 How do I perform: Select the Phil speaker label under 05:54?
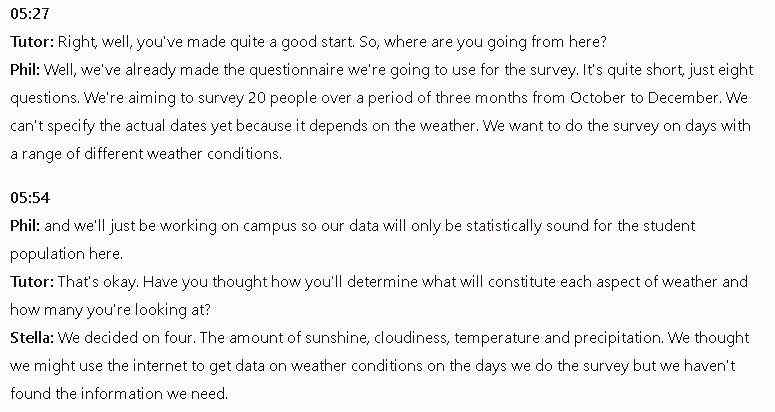[26, 226]
